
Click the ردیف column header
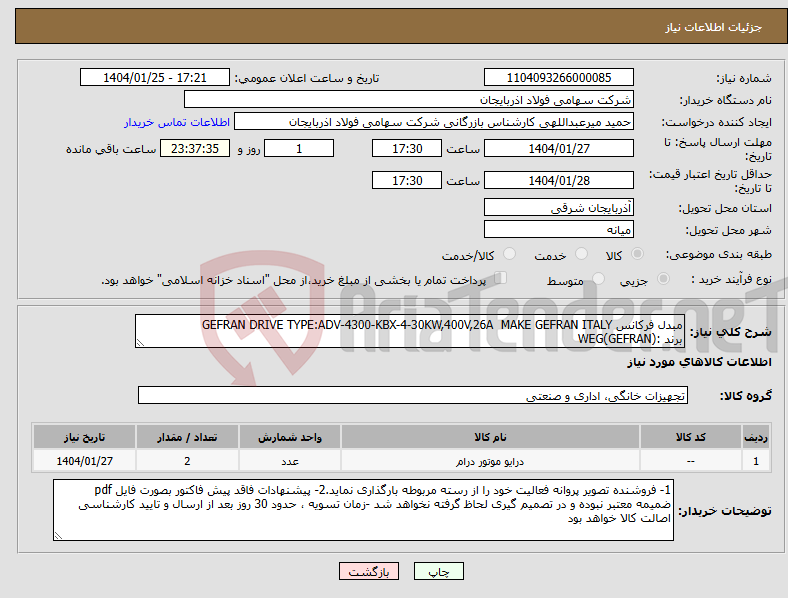[x=756, y=437]
